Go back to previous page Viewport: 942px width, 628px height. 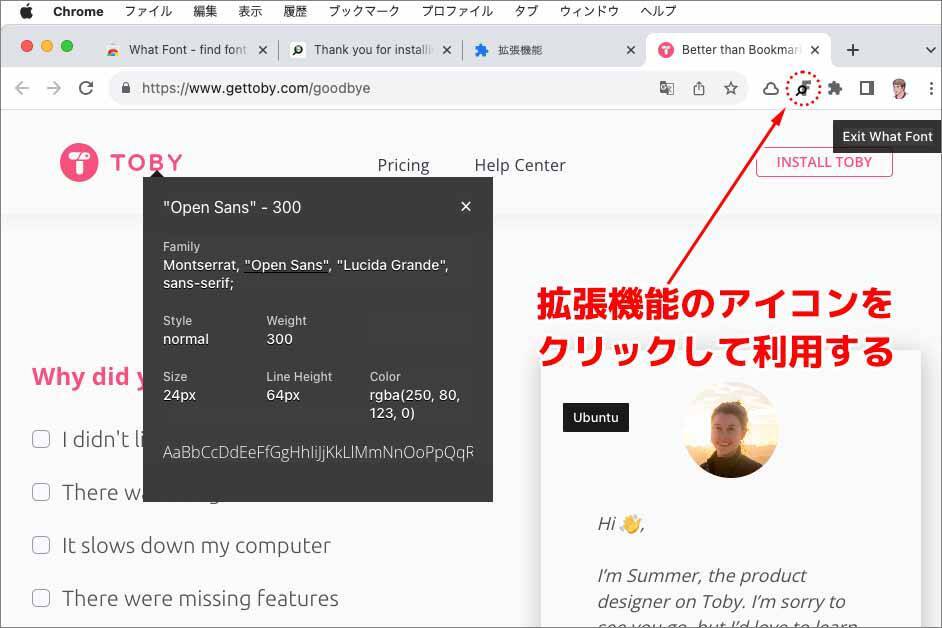pyautogui.click(x=22, y=88)
